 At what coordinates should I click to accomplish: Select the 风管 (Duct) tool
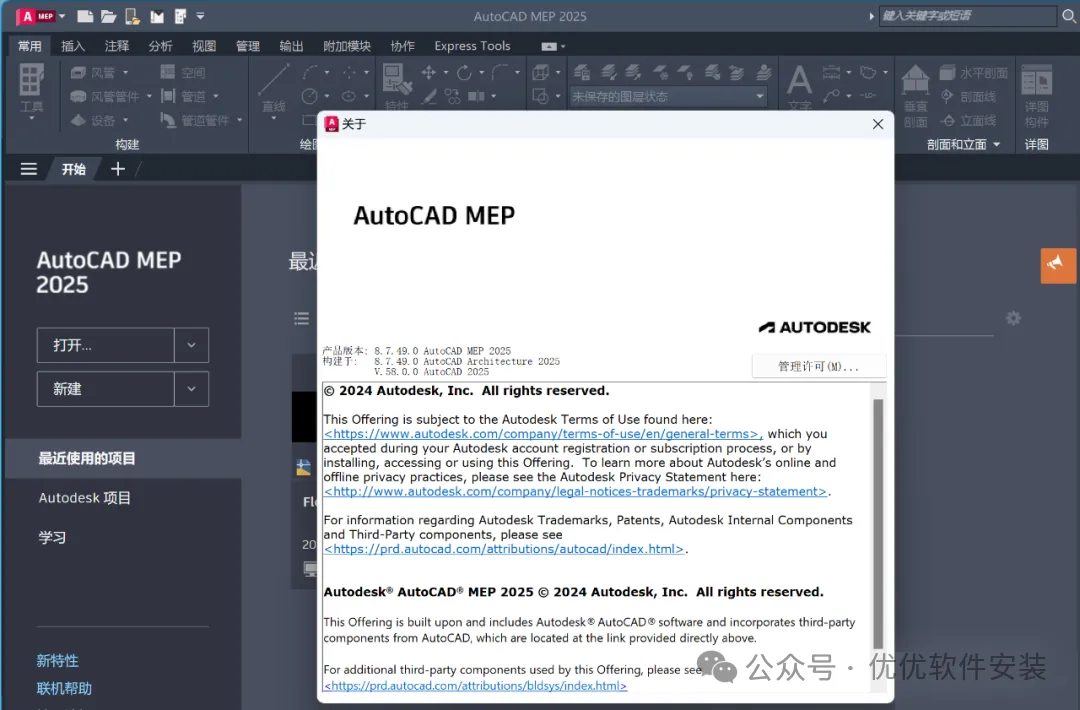coord(94,72)
